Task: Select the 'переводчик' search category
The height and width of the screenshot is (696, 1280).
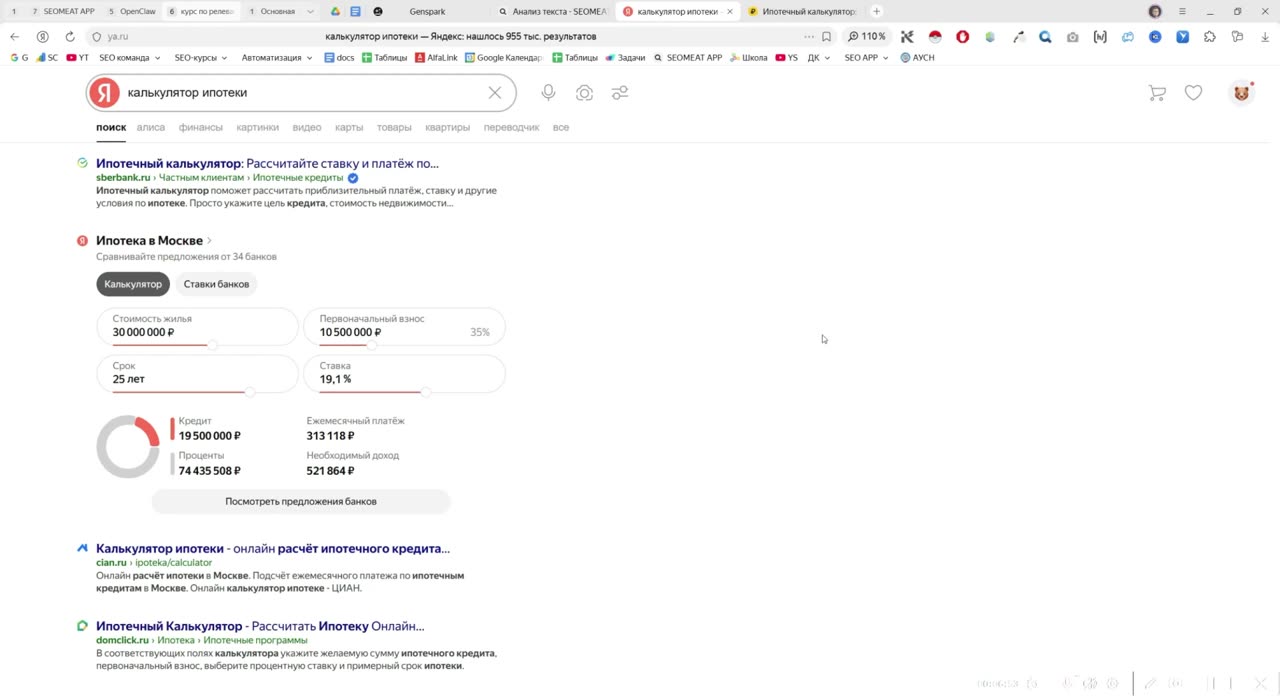Action: click(511, 127)
